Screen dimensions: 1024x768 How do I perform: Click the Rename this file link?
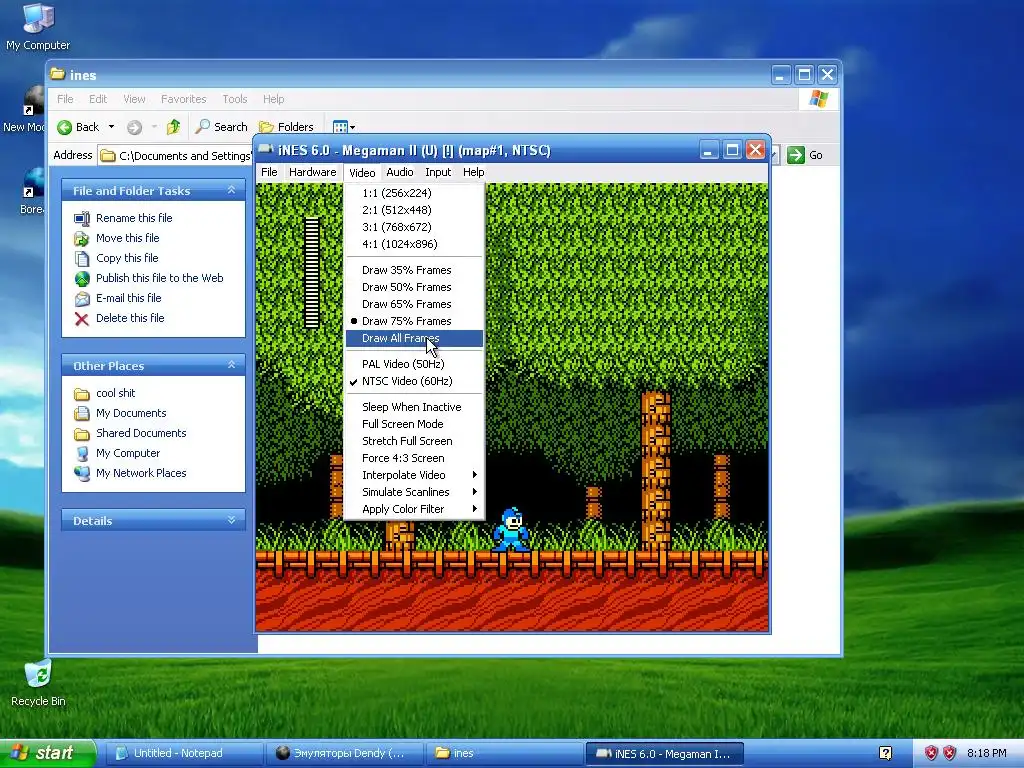(134, 218)
